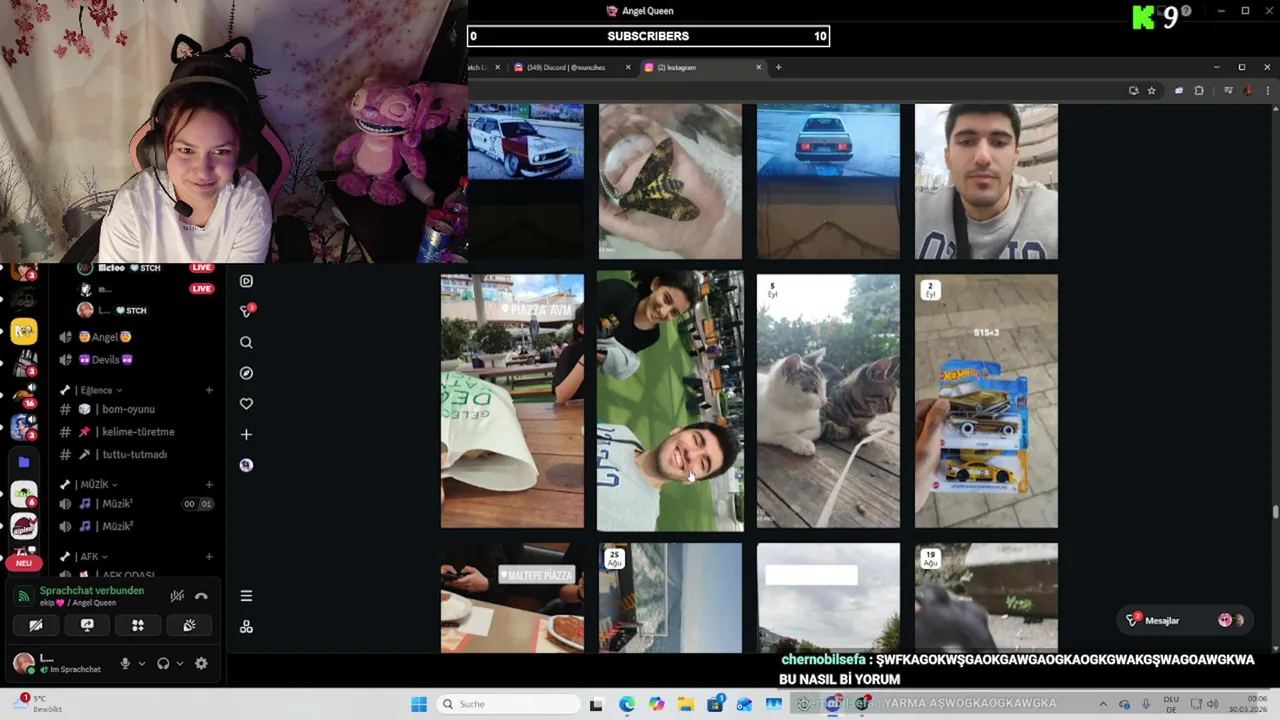Add a channel to Eğlence category
This screenshot has height=720, width=1280.
209,390
